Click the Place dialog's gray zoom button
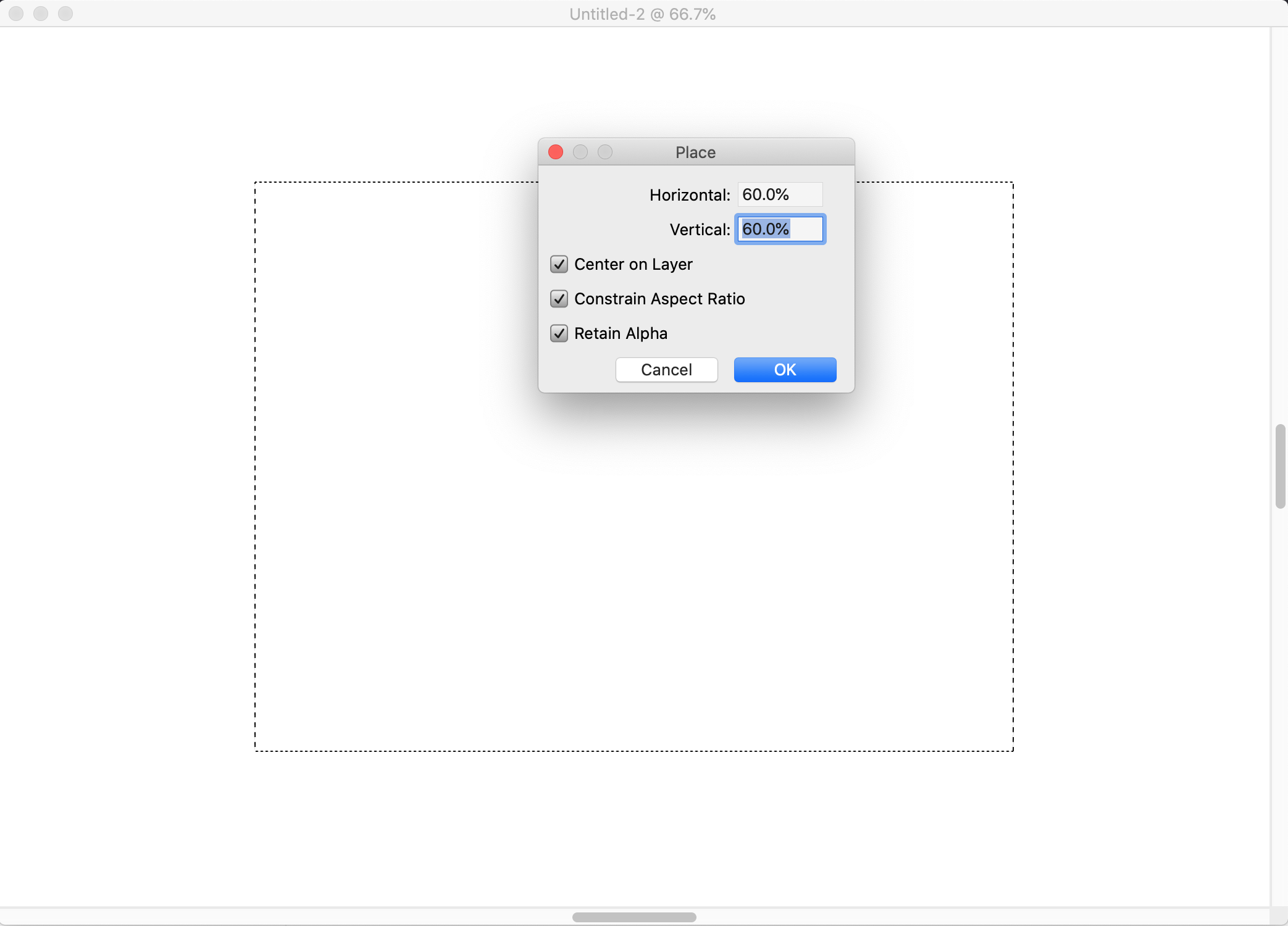 [x=605, y=152]
